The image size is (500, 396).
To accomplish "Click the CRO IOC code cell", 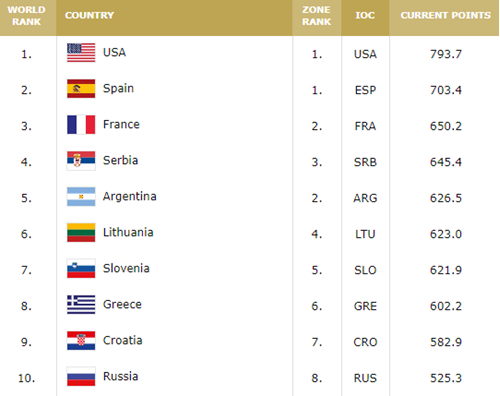I will point(365,342).
